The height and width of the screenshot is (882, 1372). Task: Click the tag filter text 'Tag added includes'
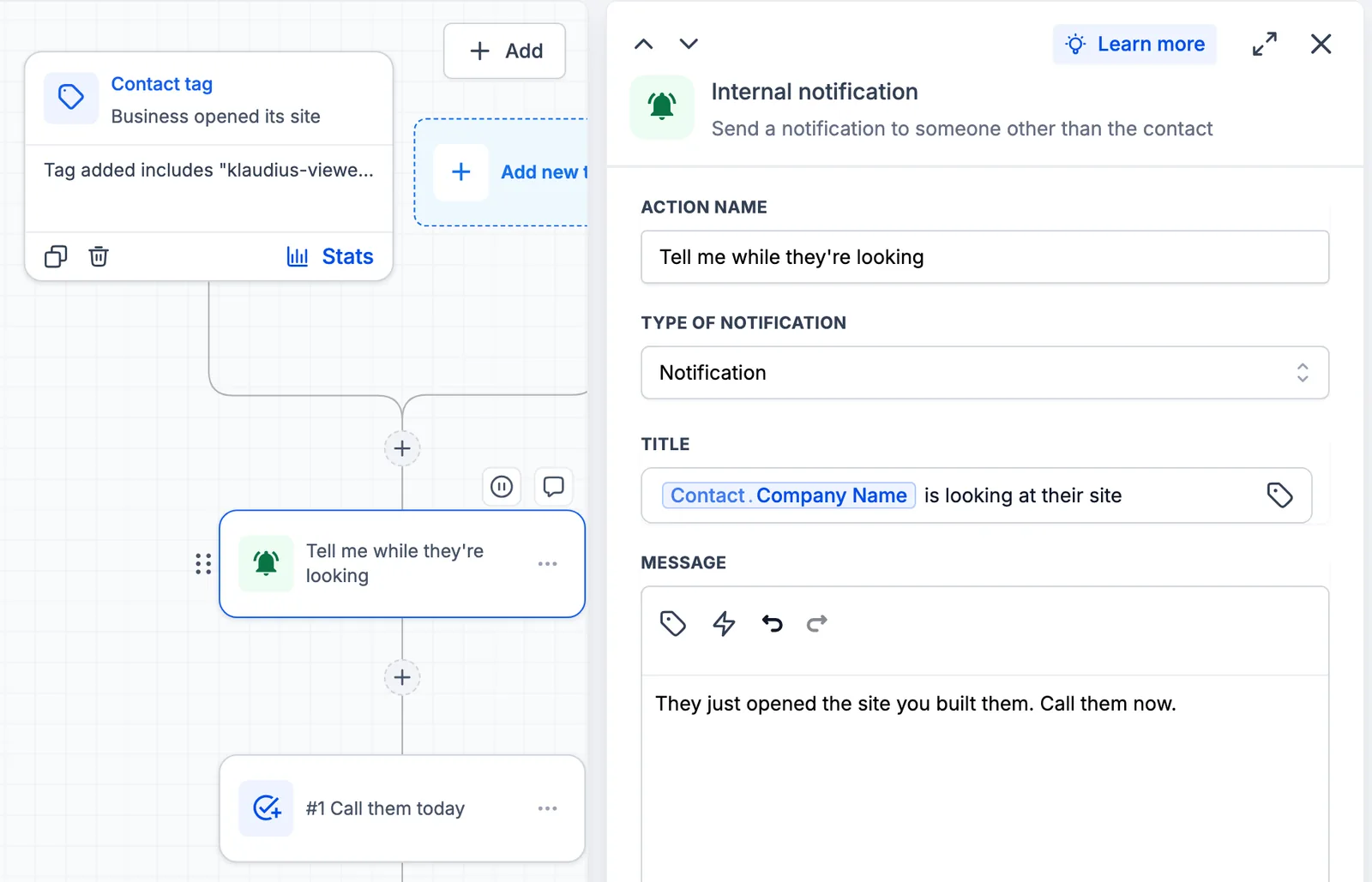[209, 171]
